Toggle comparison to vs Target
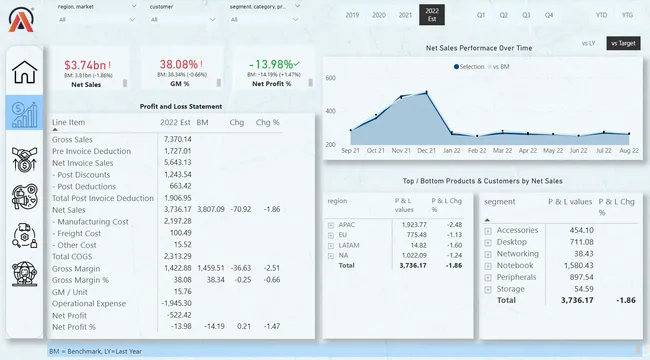The height and width of the screenshot is (360, 650). 623,43
